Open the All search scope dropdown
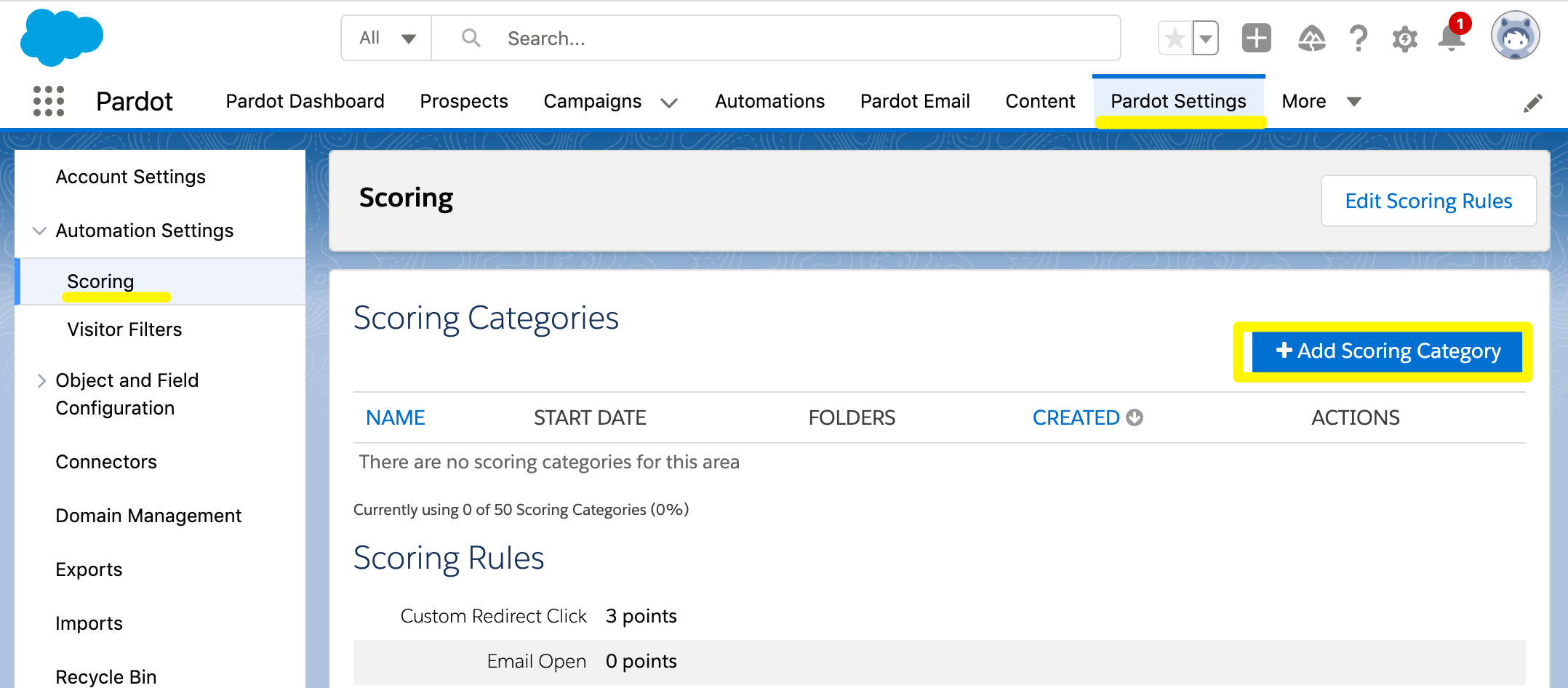1568x688 pixels. click(387, 38)
